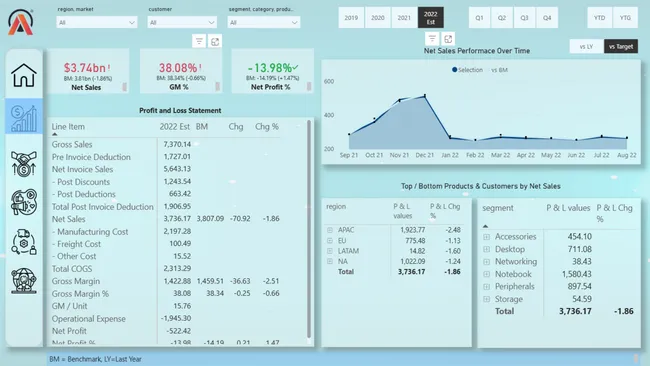The width and height of the screenshot is (650, 366).
Task: Open the Home page icon in sidebar
Action: (24, 75)
